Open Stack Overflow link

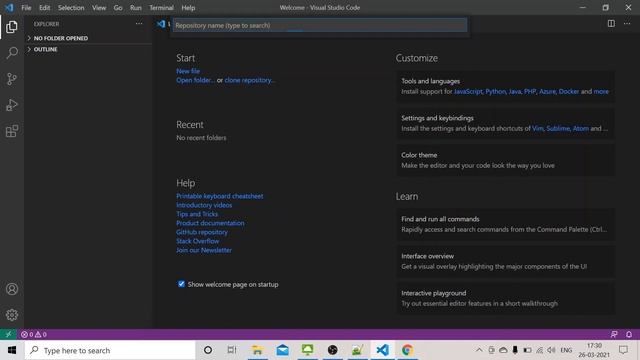[198, 241]
